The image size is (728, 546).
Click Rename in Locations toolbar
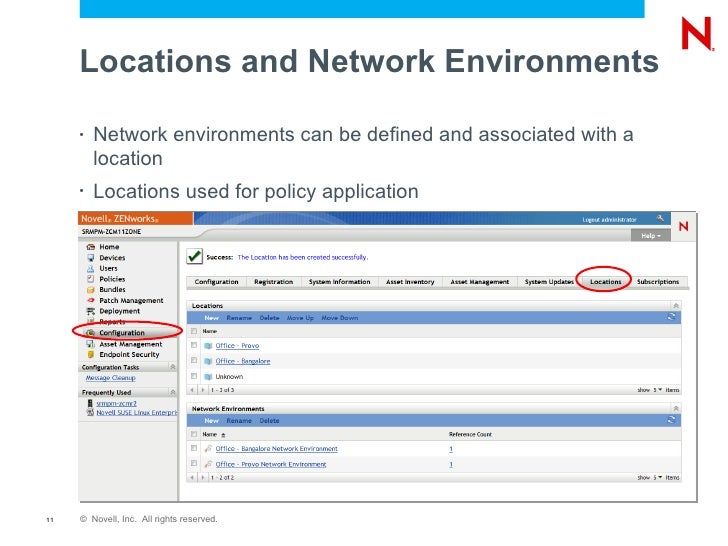point(239,318)
